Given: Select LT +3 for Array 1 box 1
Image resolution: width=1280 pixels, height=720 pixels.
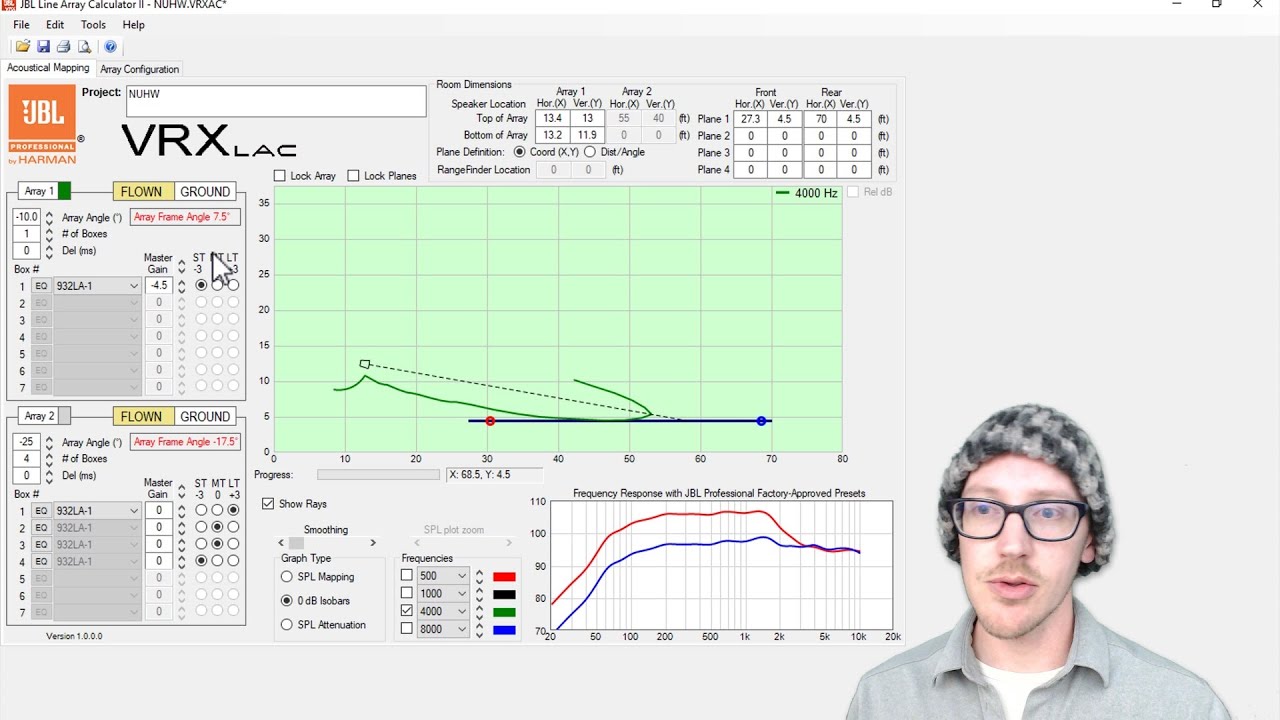Looking at the screenshot, I should click(x=233, y=286).
